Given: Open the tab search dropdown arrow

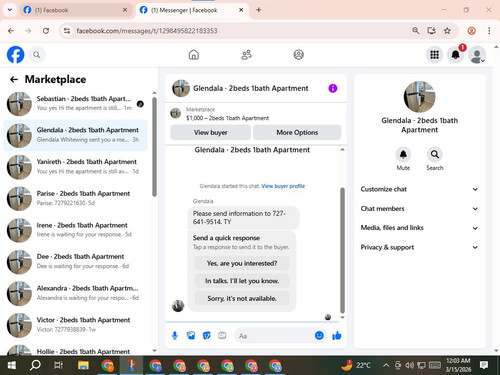Looking at the screenshot, I should point(10,10).
